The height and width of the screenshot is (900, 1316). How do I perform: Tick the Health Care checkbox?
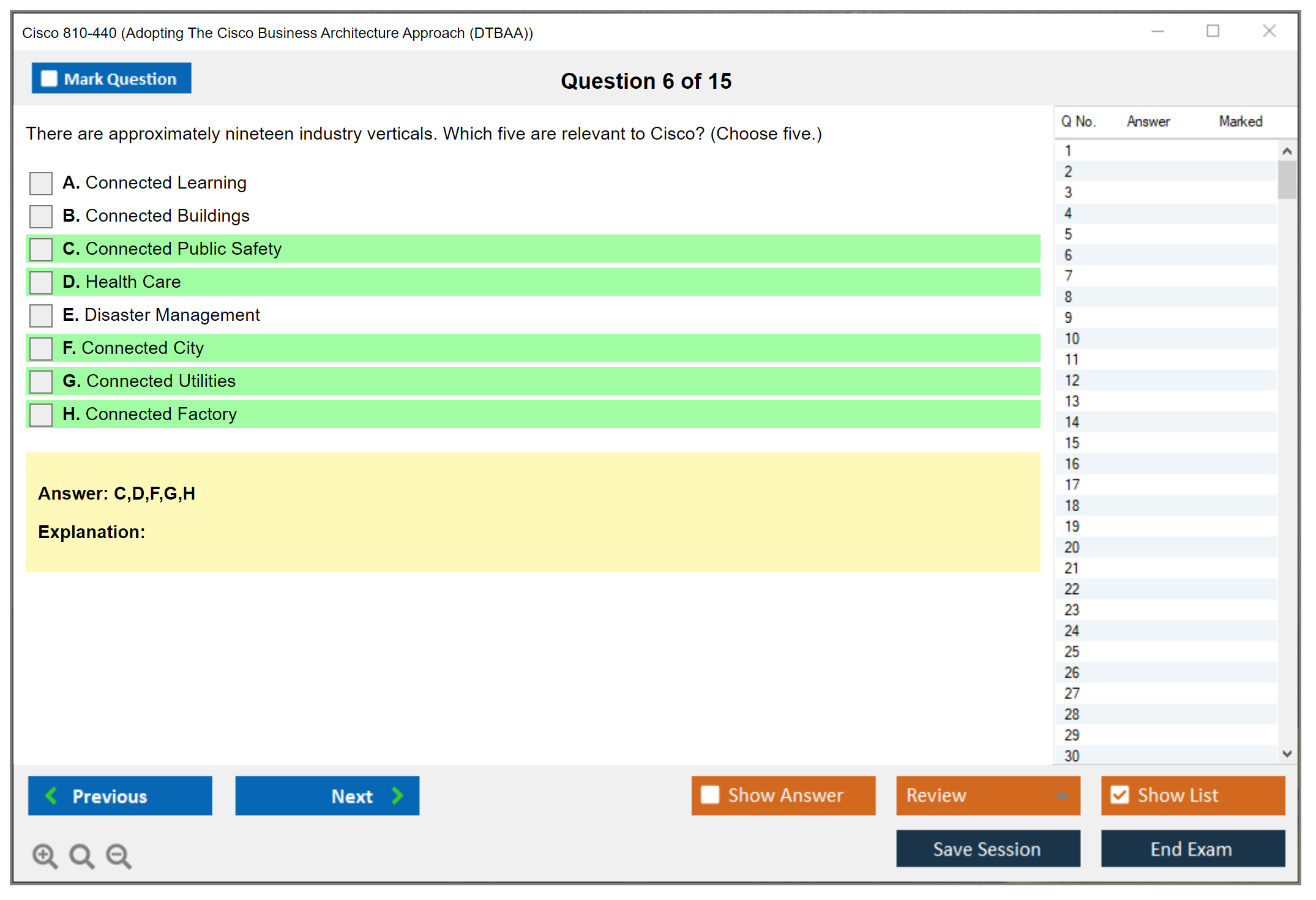pyautogui.click(x=41, y=282)
